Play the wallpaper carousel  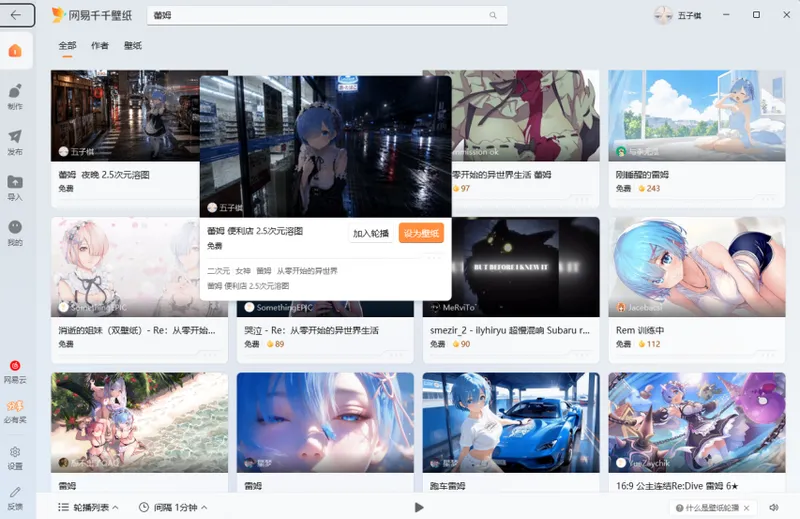coord(419,507)
